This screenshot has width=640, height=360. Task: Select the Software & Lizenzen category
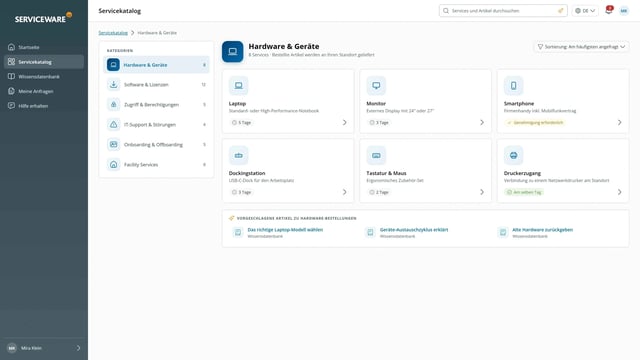click(x=156, y=84)
